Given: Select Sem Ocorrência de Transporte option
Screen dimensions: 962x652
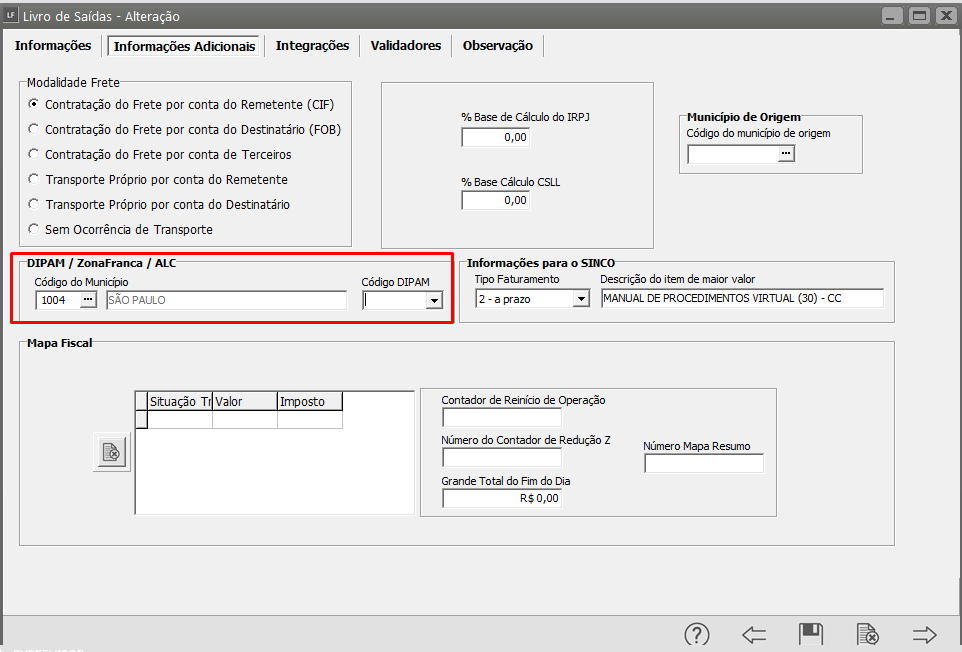Looking at the screenshot, I should (35, 229).
